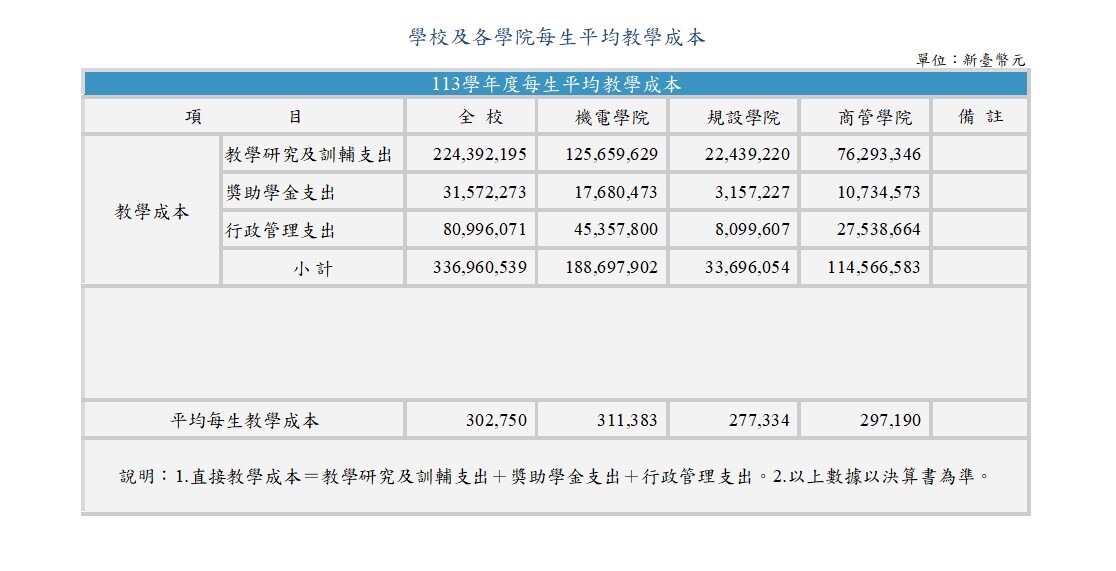This screenshot has height=571, width=1116.
Task: Select the 機電學院 average cost 311,383
Action: click(624, 421)
